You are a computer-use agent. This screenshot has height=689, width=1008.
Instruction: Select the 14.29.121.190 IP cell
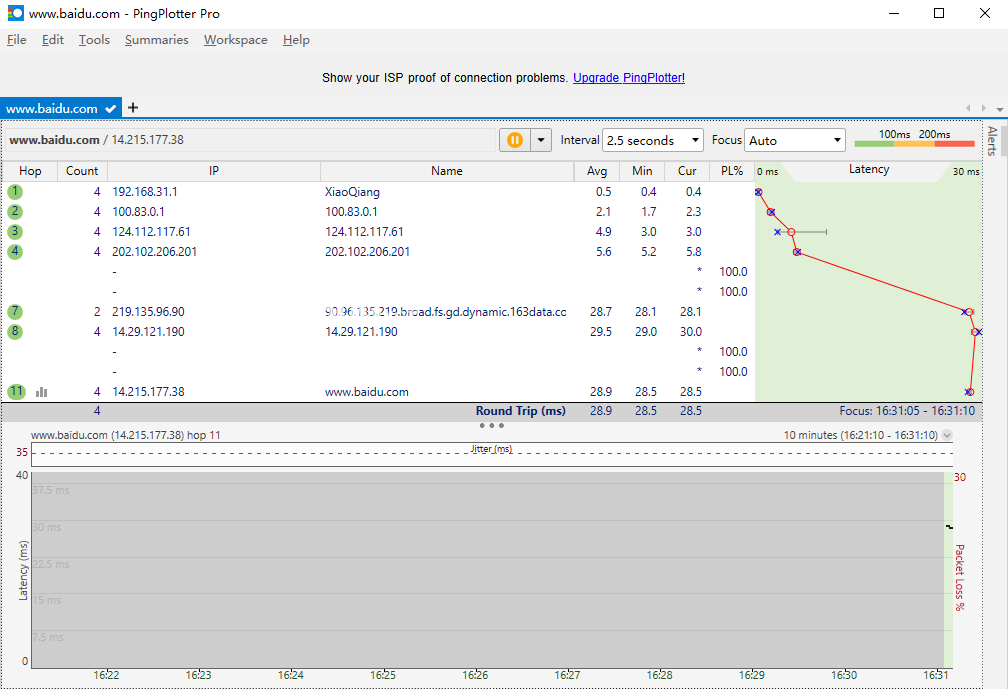click(x=148, y=332)
